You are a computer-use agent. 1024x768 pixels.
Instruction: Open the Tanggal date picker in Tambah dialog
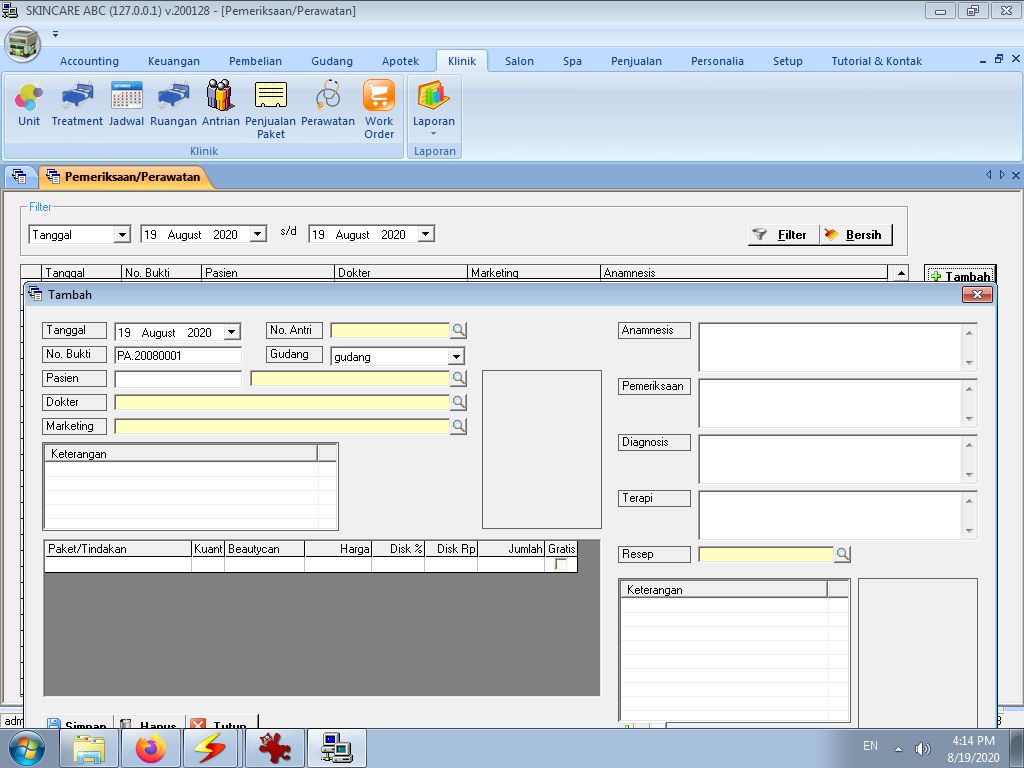click(x=232, y=333)
